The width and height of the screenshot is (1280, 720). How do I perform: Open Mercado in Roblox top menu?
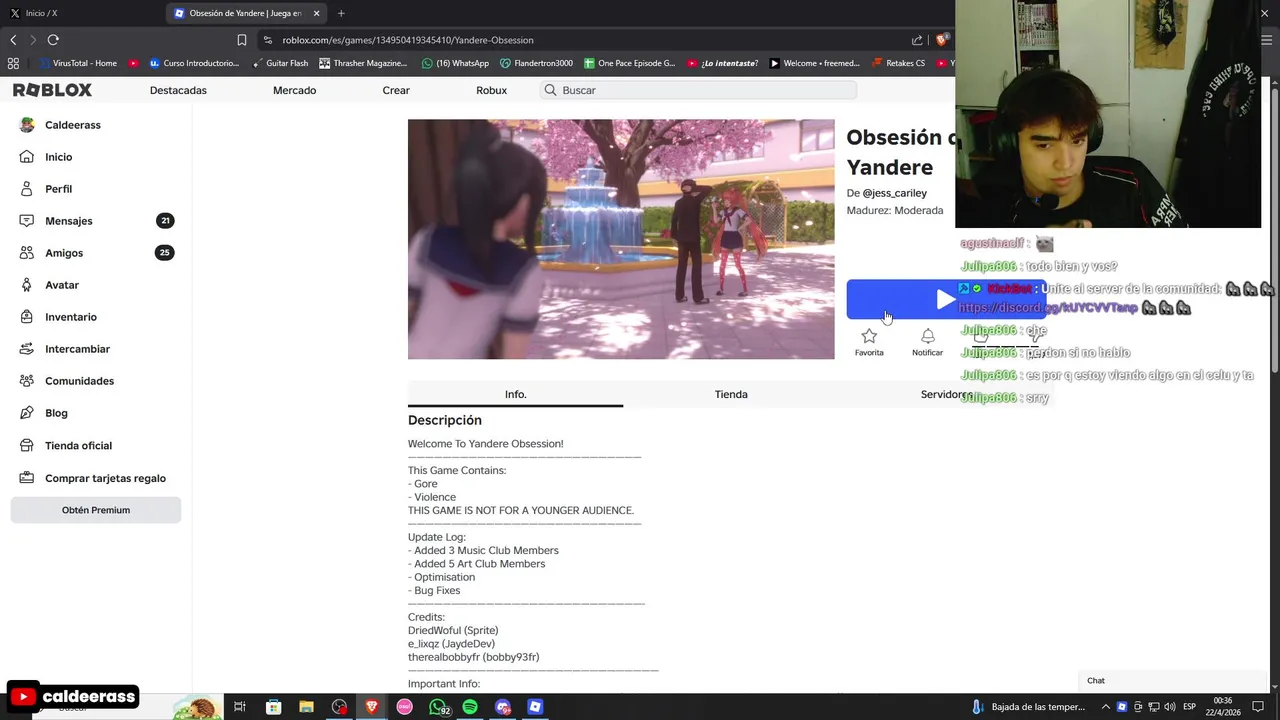[294, 90]
